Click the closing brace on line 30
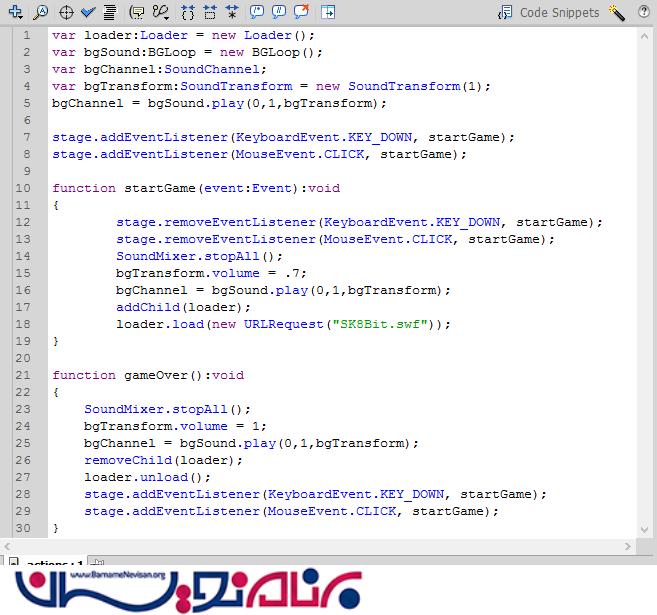The height and width of the screenshot is (615, 657). click(x=56, y=528)
